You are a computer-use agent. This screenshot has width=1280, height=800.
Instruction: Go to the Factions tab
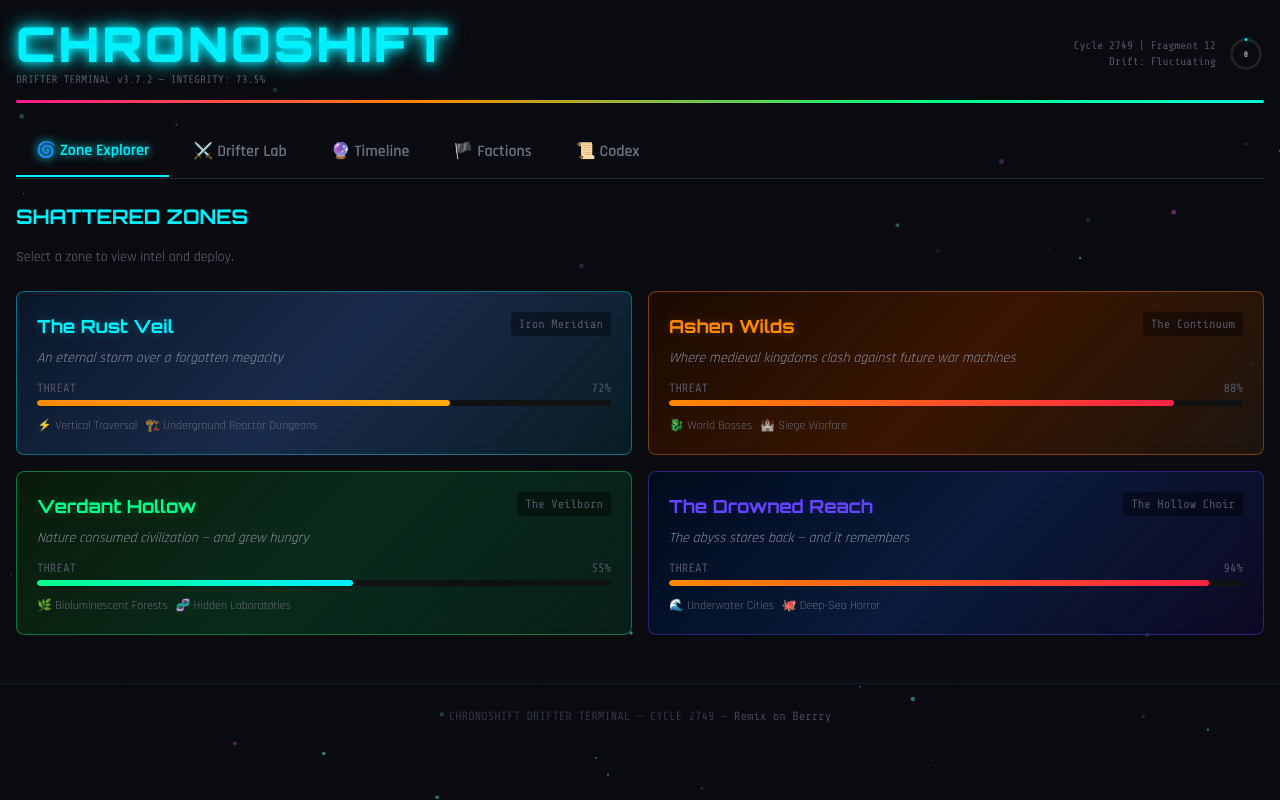point(493,151)
